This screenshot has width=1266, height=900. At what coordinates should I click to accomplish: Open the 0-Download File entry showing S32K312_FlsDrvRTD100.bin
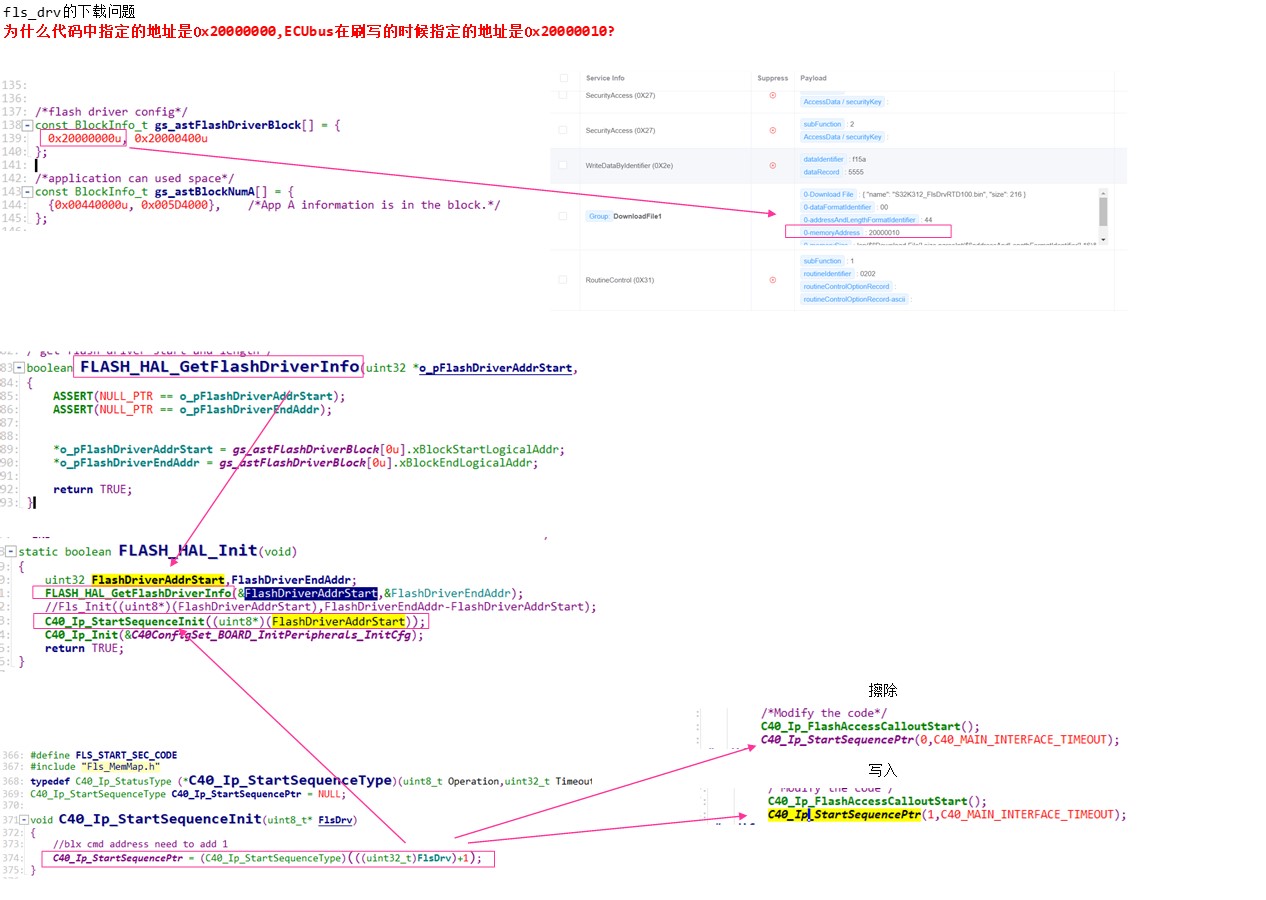[828, 194]
